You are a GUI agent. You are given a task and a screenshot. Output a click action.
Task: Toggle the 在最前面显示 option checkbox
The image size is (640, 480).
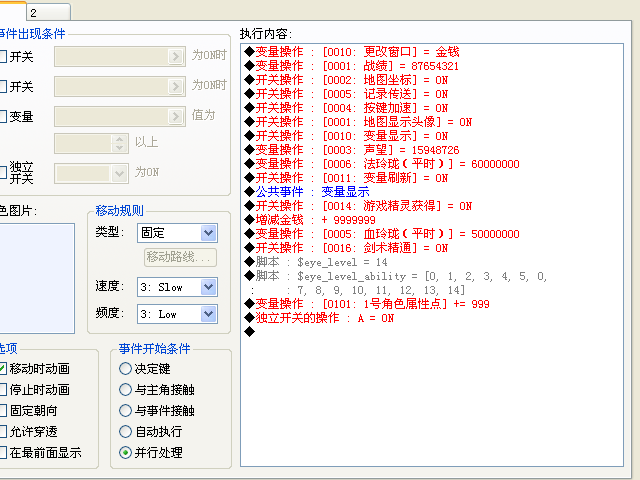tap(3, 453)
